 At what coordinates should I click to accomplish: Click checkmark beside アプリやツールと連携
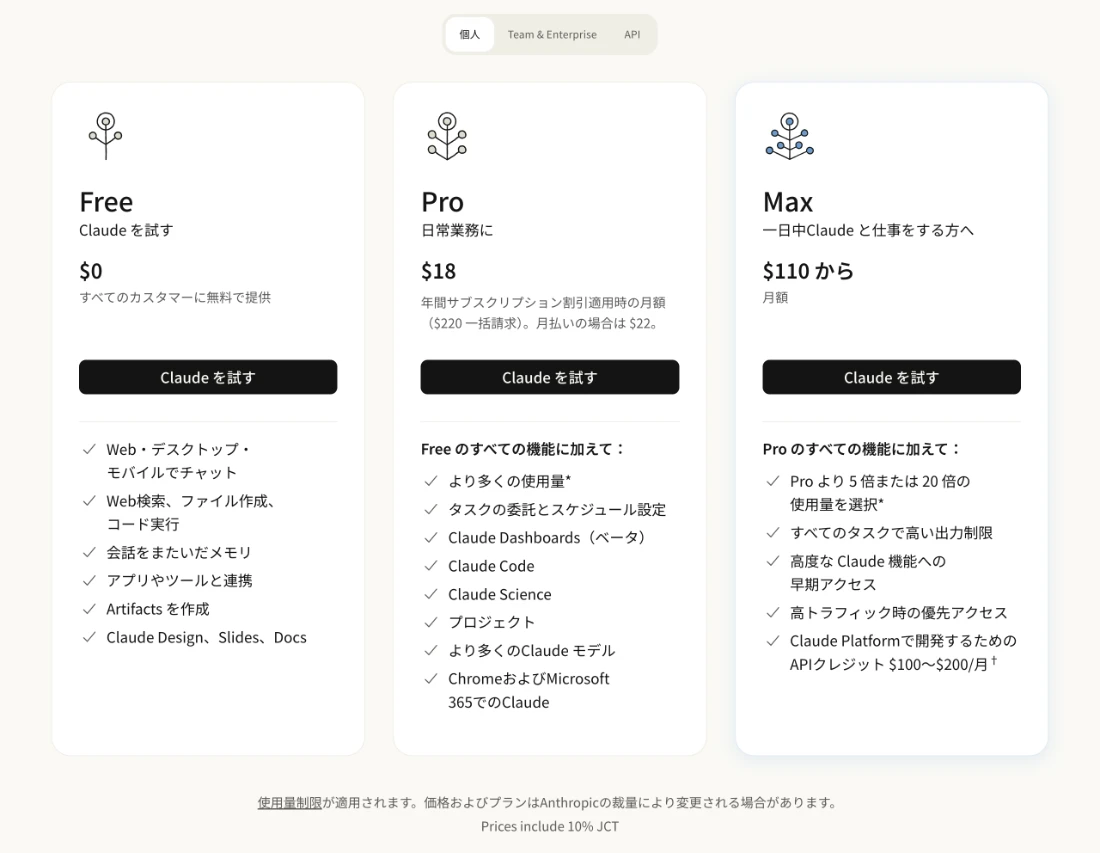click(x=89, y=581)
